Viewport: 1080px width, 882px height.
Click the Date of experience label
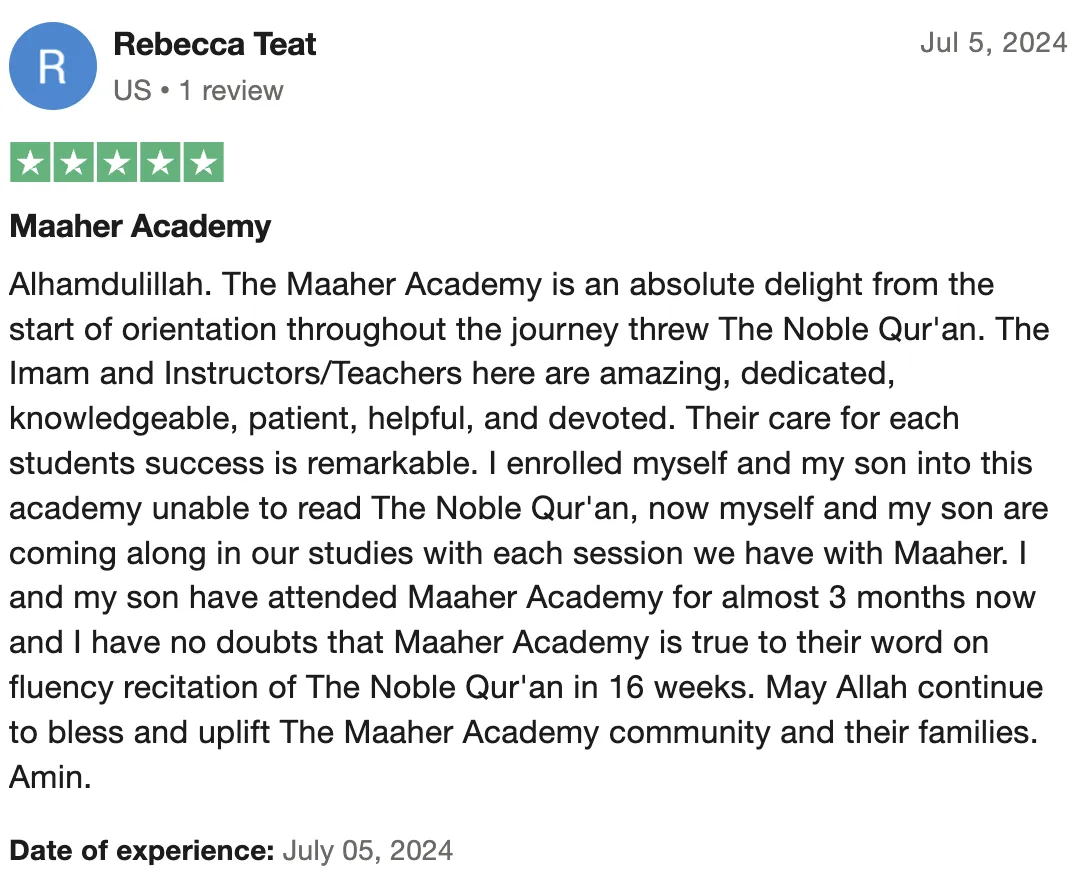[142, 850]
